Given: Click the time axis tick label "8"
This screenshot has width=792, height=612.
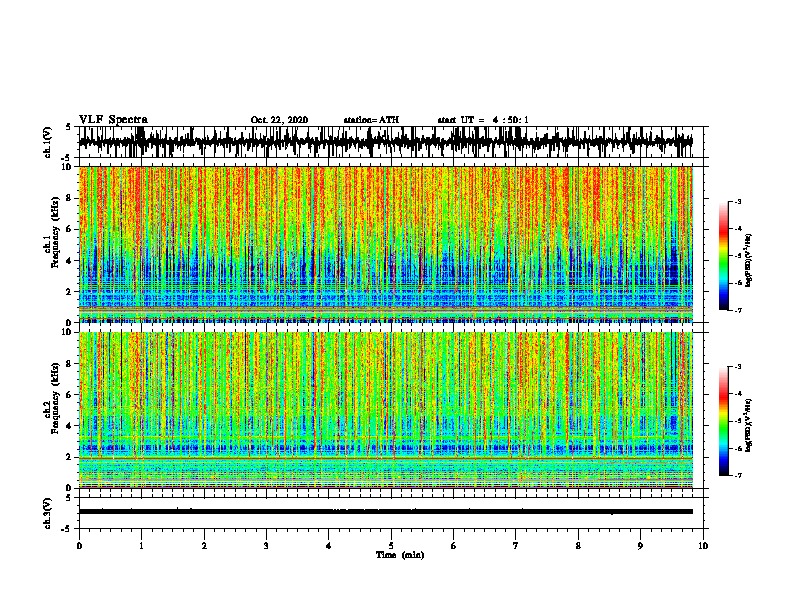Looking at the screenshot, I should pos(578,546).
